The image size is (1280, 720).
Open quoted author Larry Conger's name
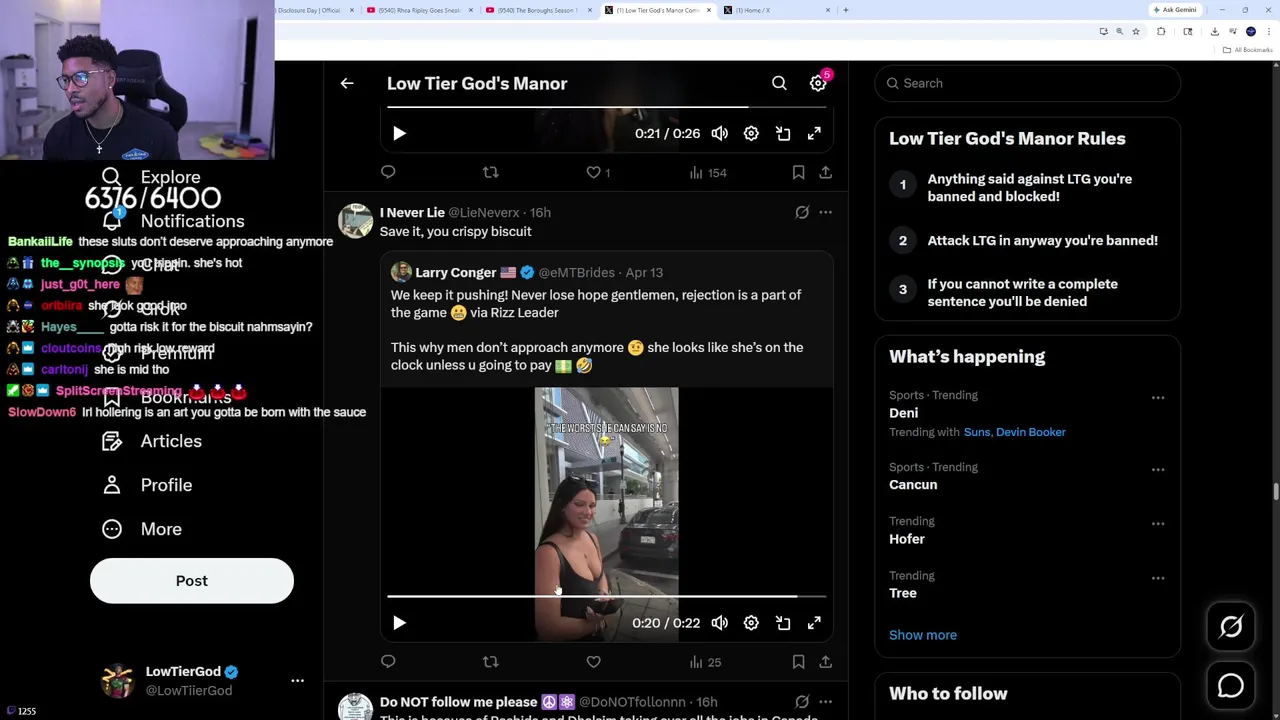(456, 272)
